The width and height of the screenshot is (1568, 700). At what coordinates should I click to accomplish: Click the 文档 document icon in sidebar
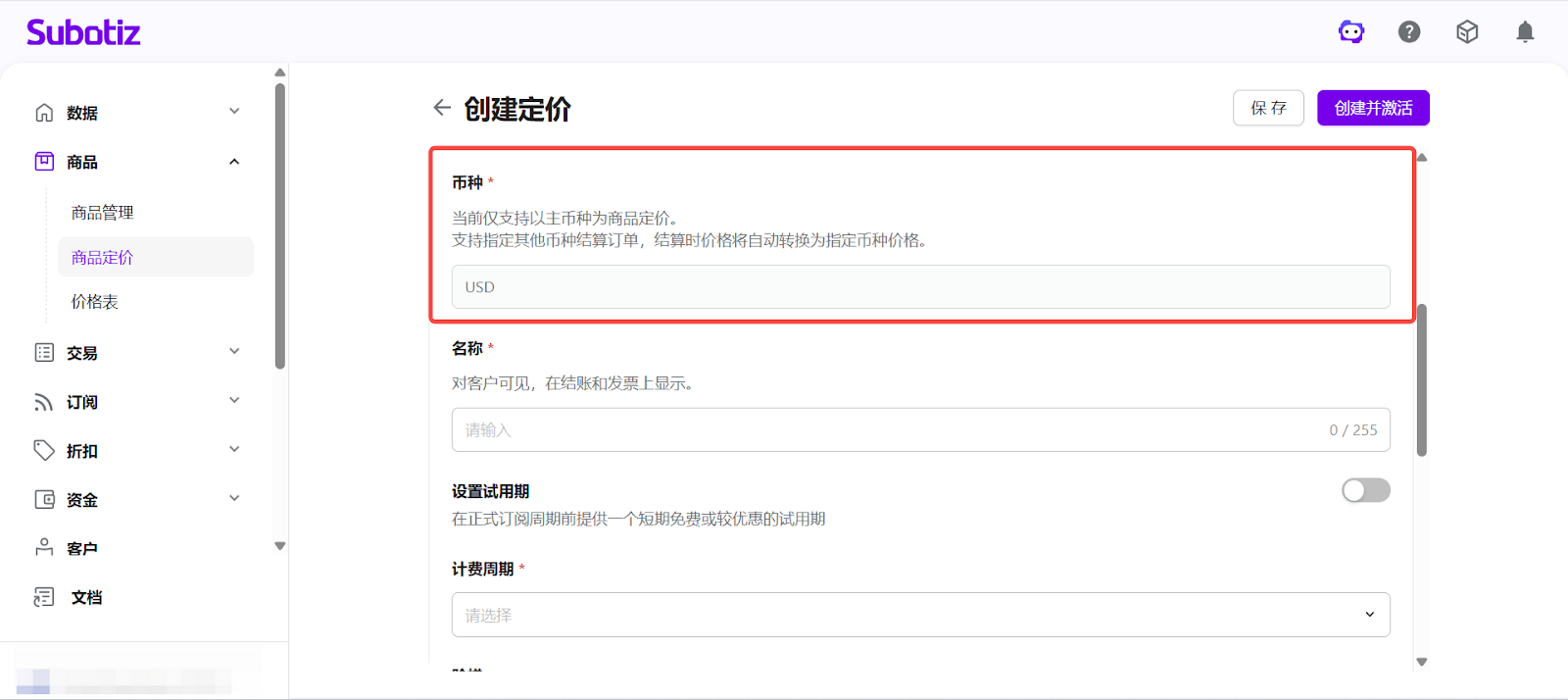[x=44, y=597]
